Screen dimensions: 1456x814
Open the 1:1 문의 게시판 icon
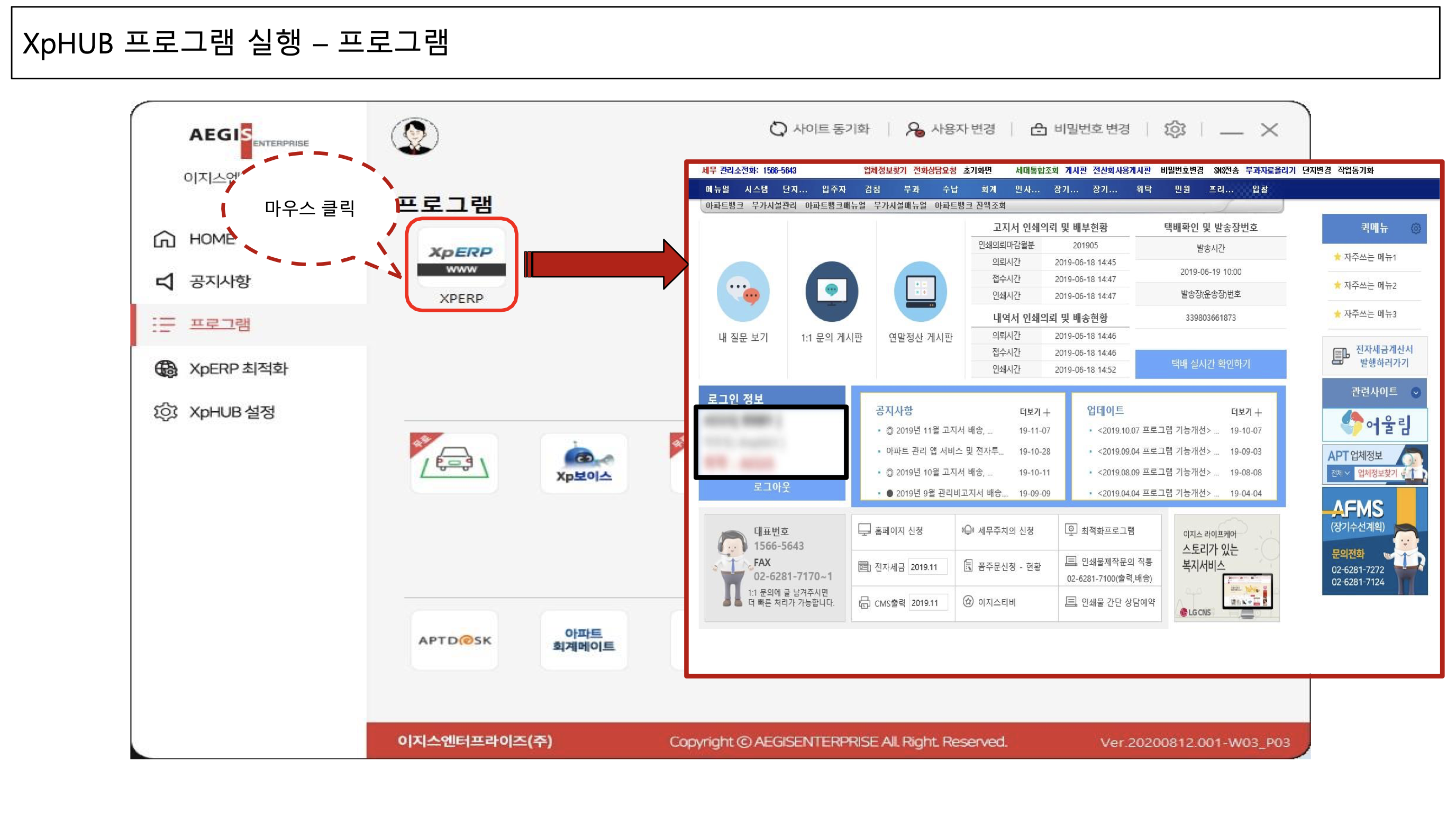tap(832, 292)
